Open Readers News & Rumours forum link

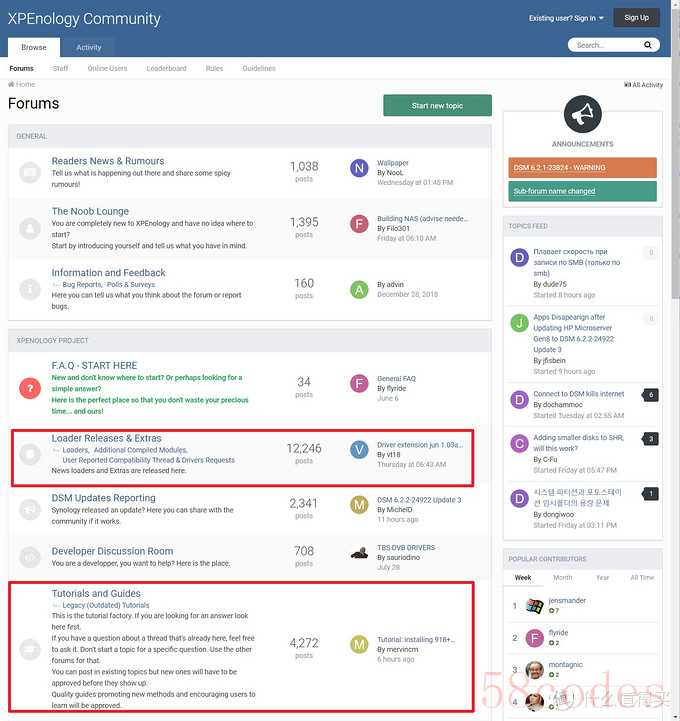click(x=108, y=161)
